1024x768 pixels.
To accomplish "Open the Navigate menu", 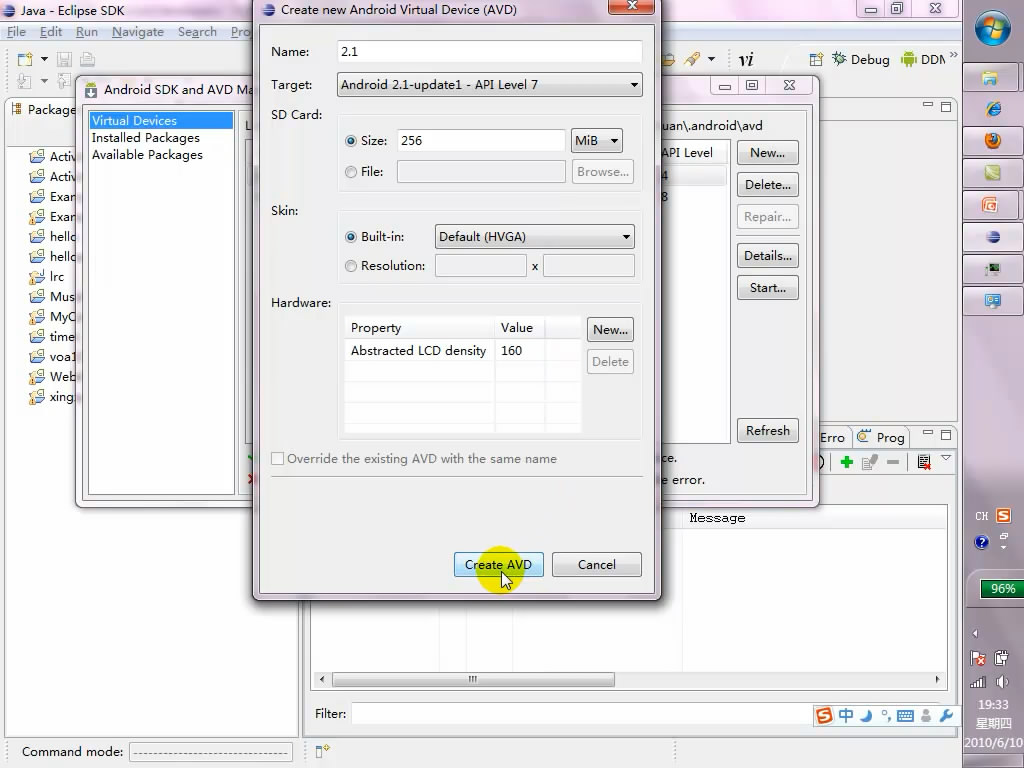I will pyautogui.click(x=137, y=32).
